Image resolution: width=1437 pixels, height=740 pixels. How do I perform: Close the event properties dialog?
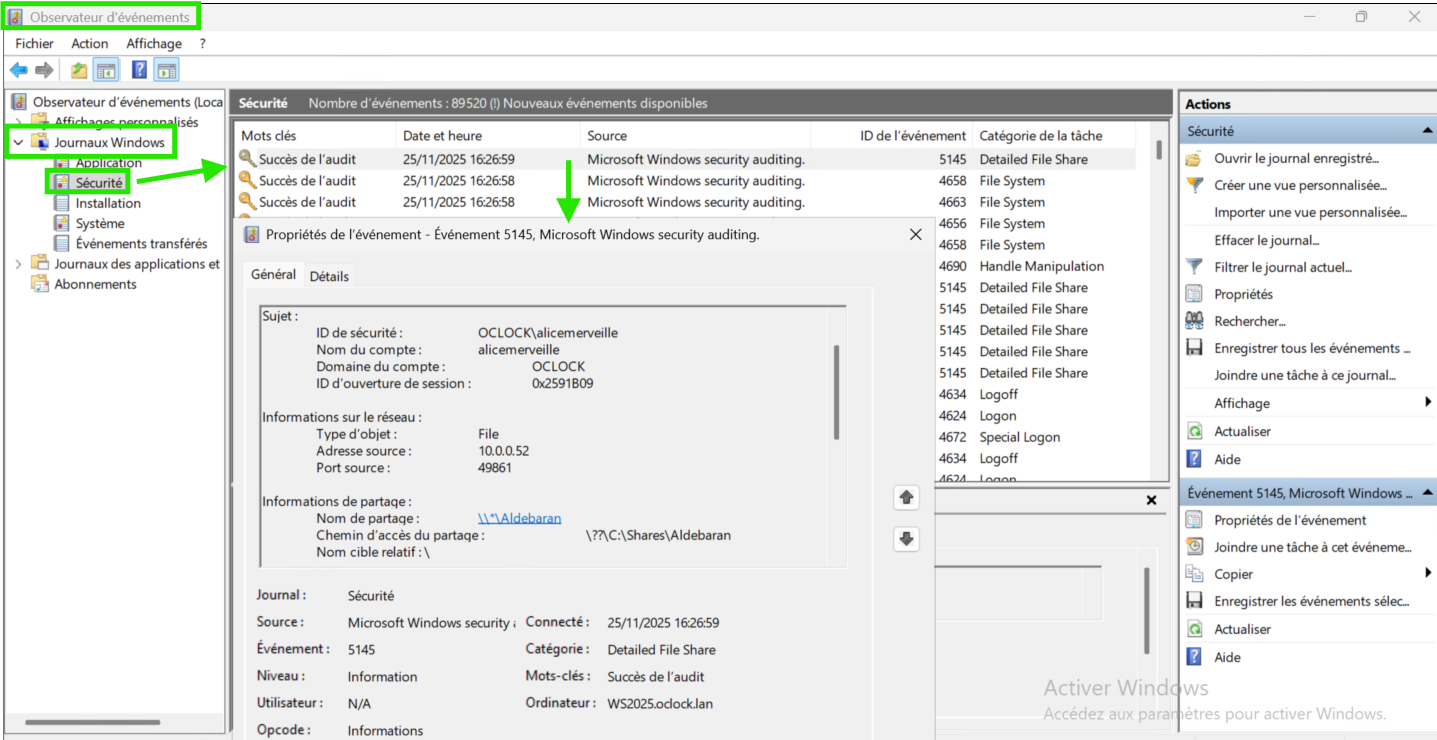(915, 235)
